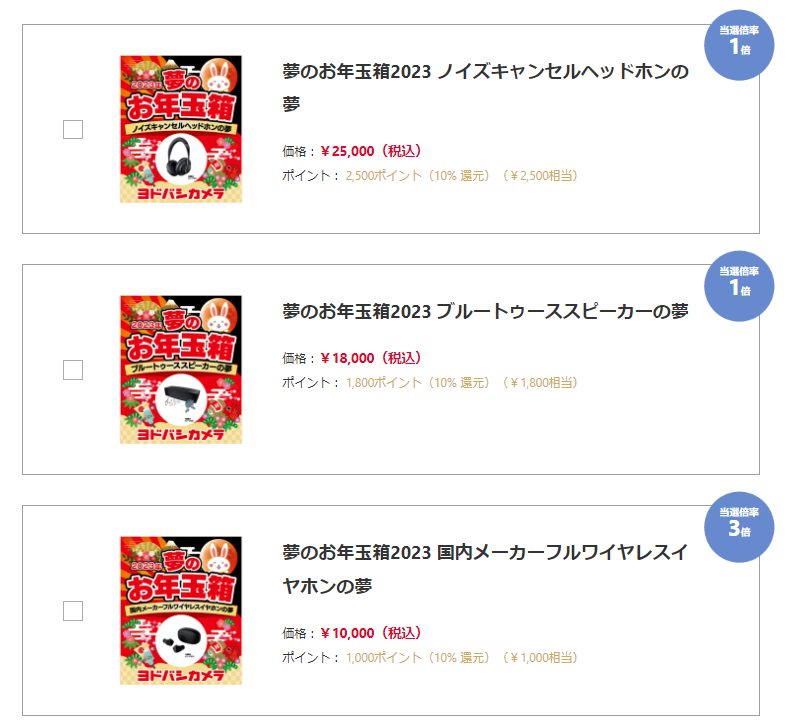
Task: Select the ¥10,000（税込）price label
Action: pos(370,633)
